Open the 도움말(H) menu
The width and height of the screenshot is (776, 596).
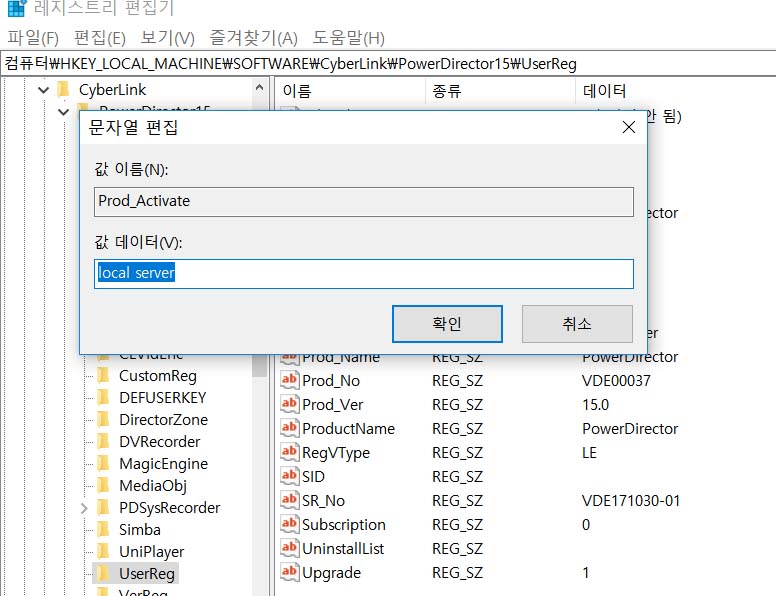(x=348, y=38)
